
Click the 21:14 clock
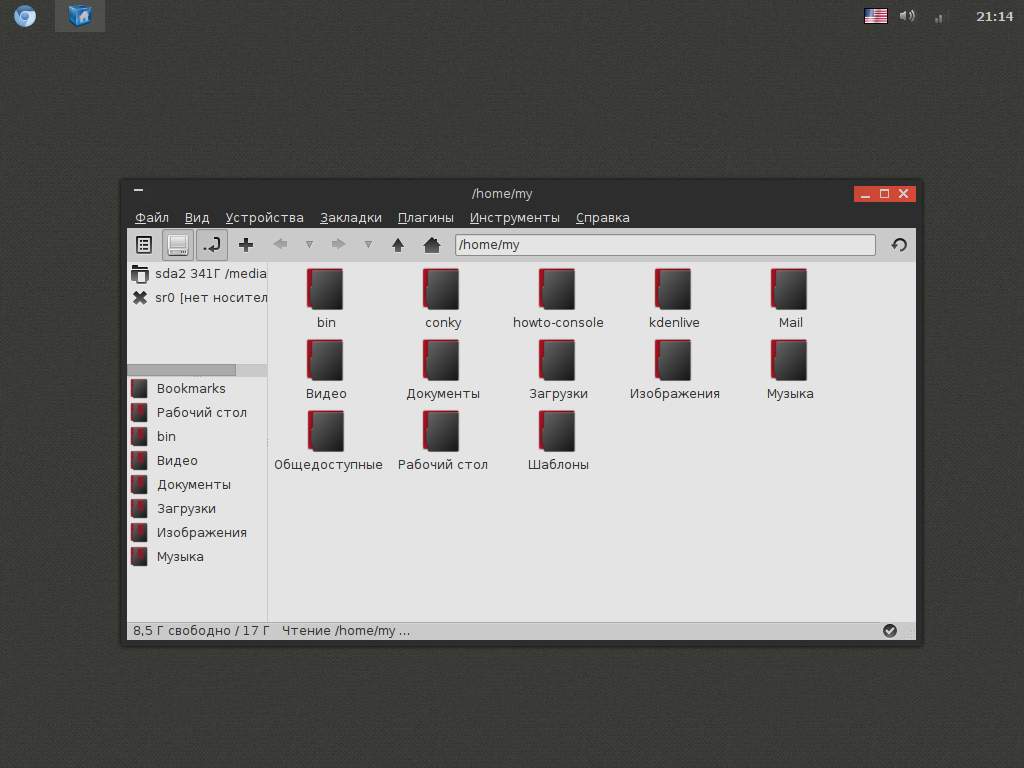(995, 16)
